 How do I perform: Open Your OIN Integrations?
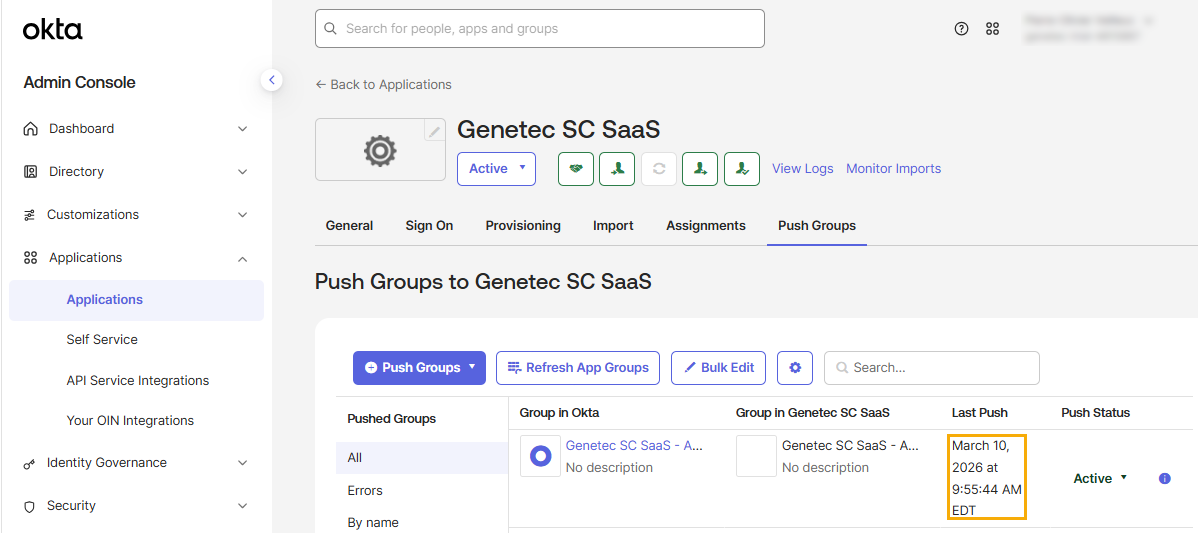pyautogui.click(x=130, y=421)
